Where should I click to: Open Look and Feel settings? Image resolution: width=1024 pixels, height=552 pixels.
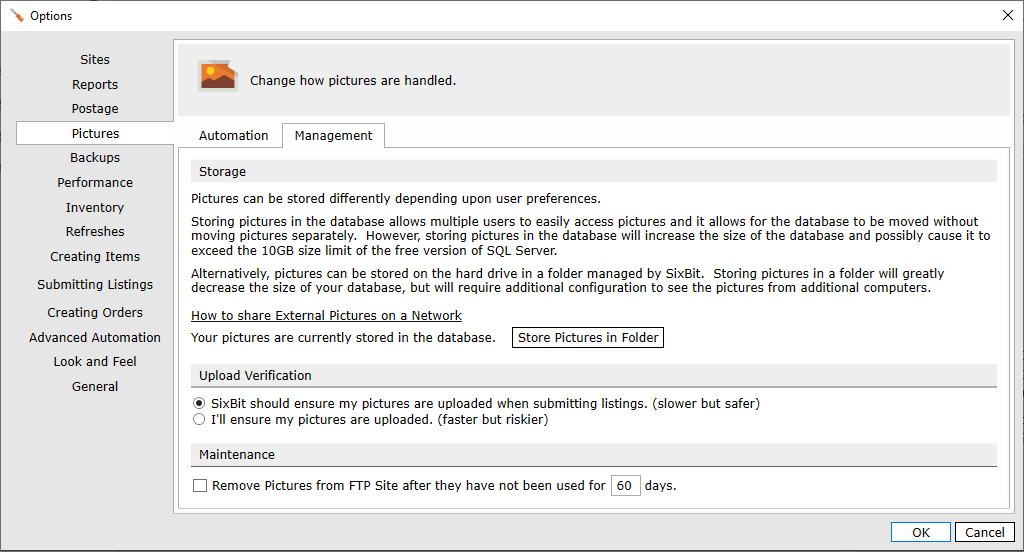point(95,361)
